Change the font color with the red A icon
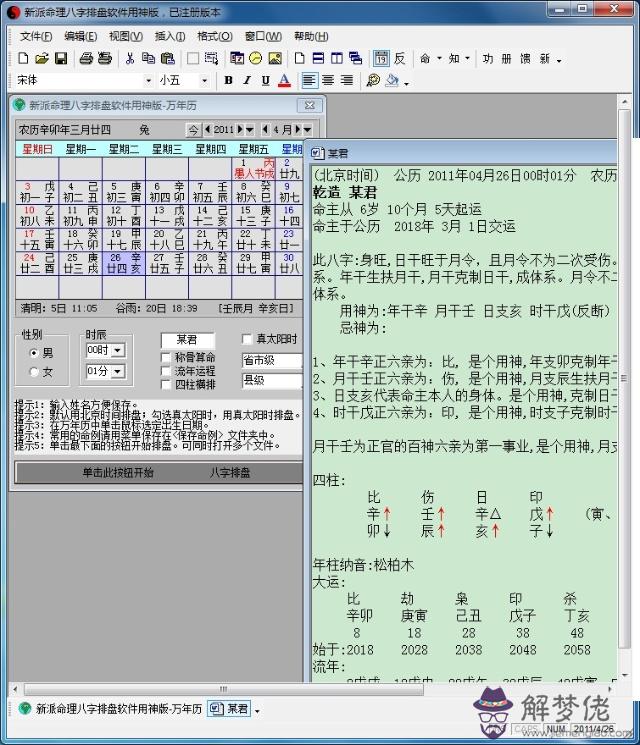This screenshot has width=640, height=745. 284,80
